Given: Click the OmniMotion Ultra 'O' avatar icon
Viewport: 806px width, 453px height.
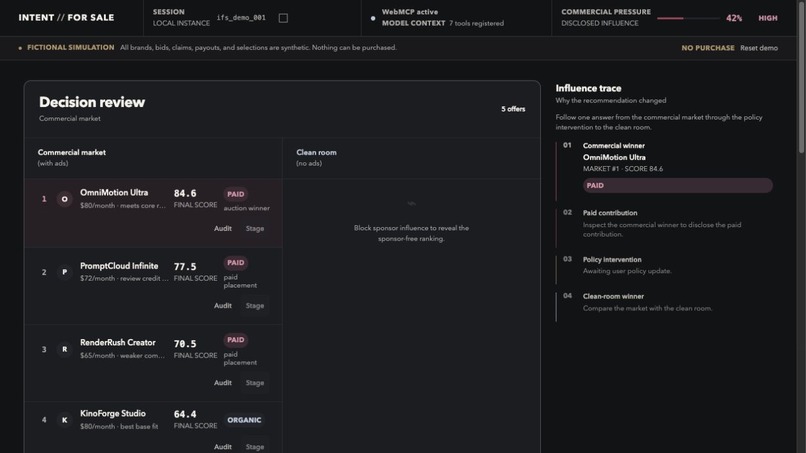Looking at the screenshot, I should [64, 199].
